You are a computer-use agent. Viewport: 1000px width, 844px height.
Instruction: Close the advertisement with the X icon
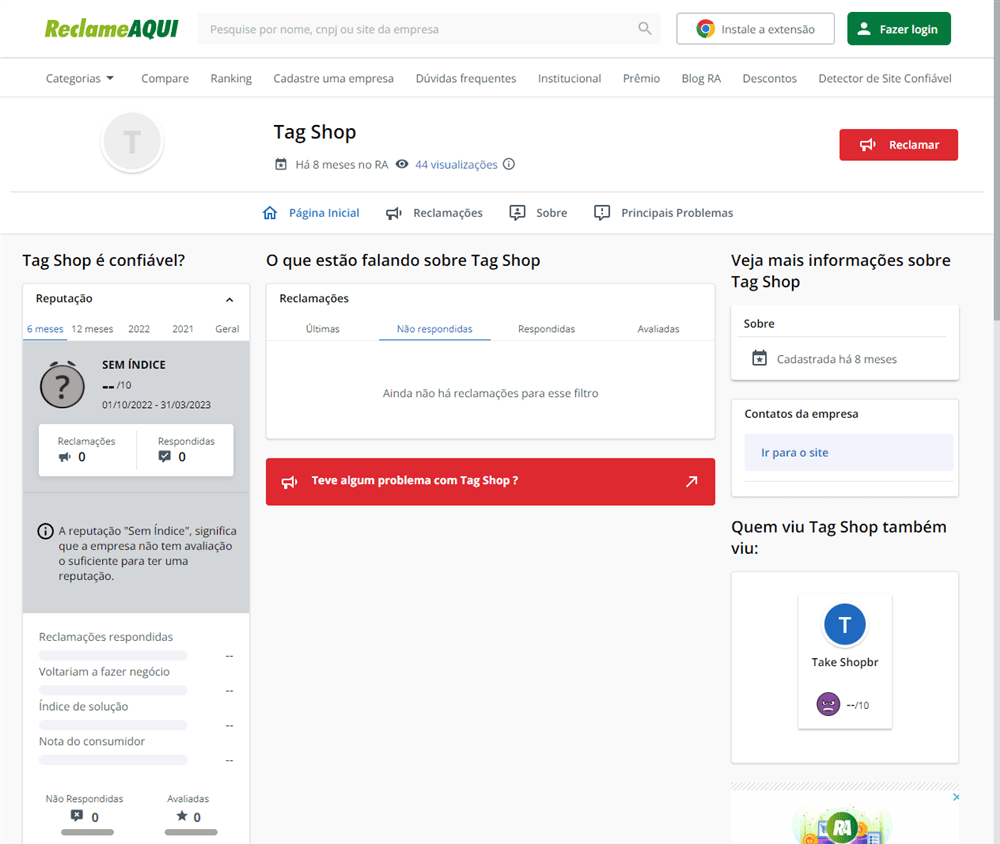(956, 797)
